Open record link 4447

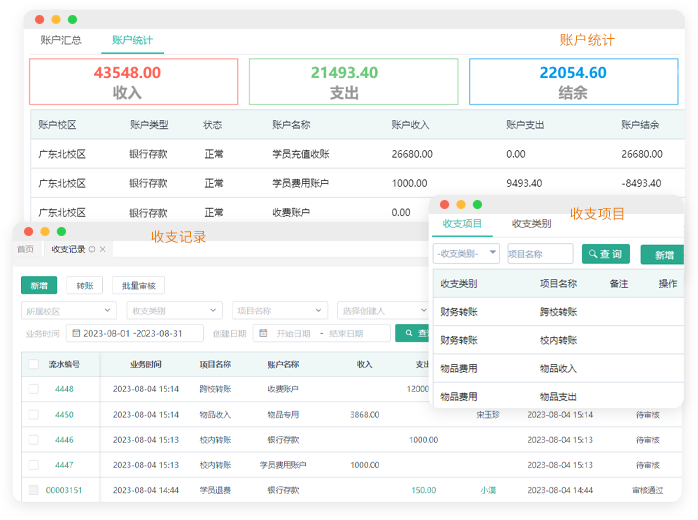click(x=64, y=465)
